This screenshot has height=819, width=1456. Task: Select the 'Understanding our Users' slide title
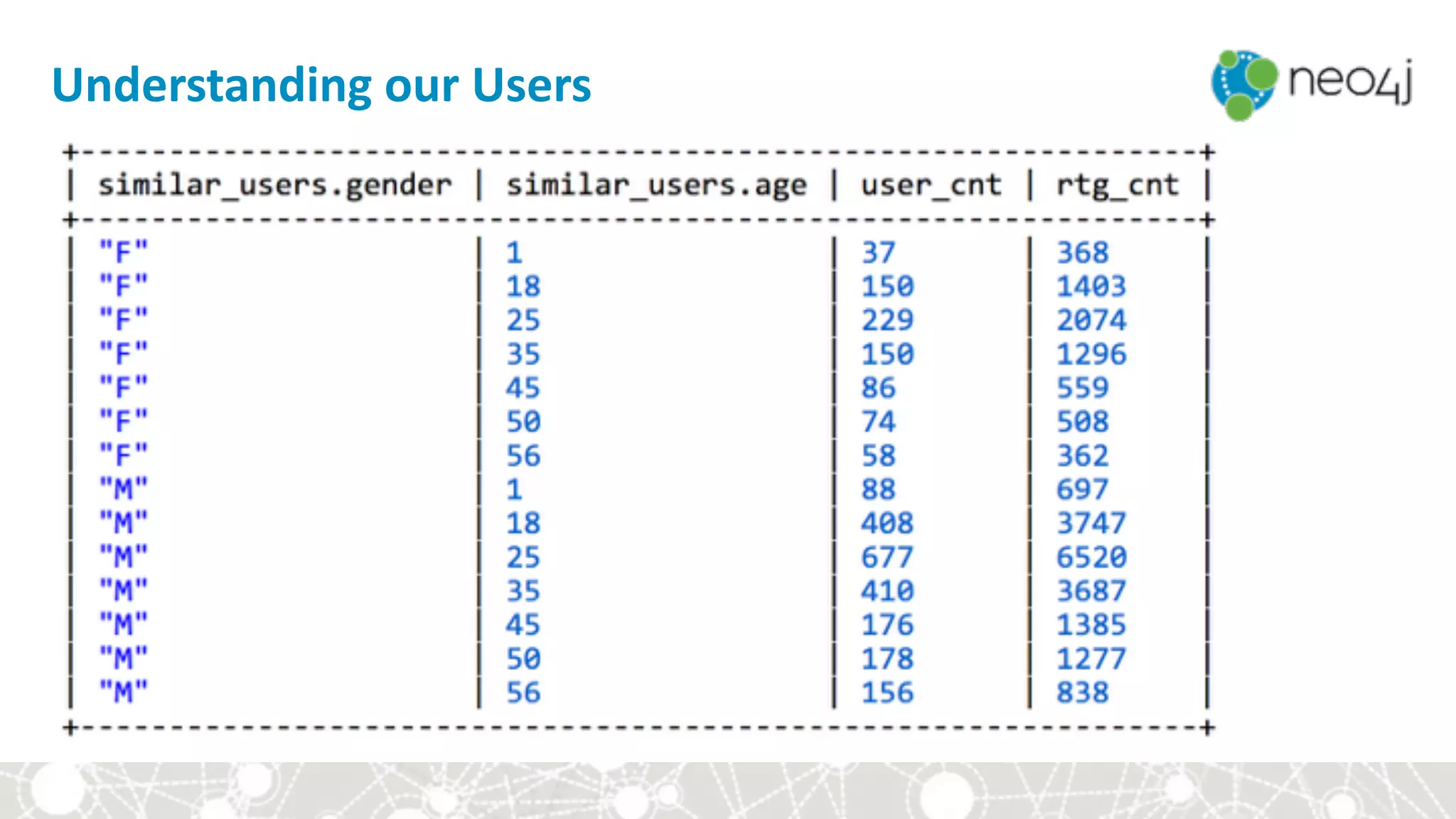coord(321,85)
